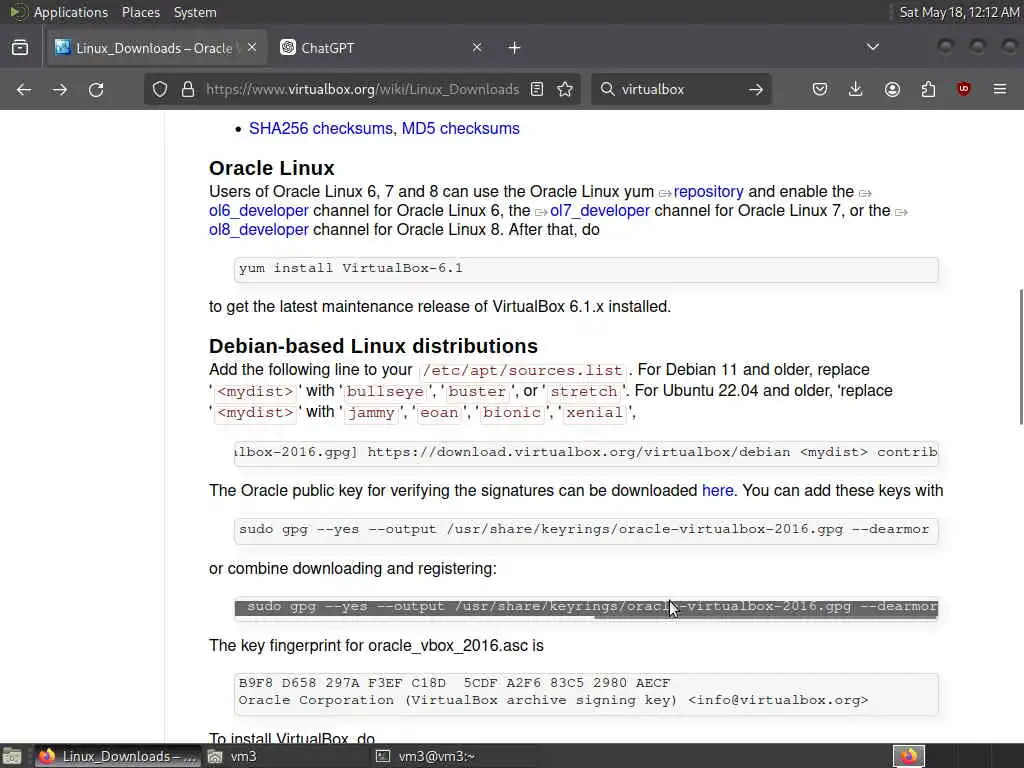The image size is (1024, 768).
Task: Open the ol8_developer channel link
Action: pos(259,230)
